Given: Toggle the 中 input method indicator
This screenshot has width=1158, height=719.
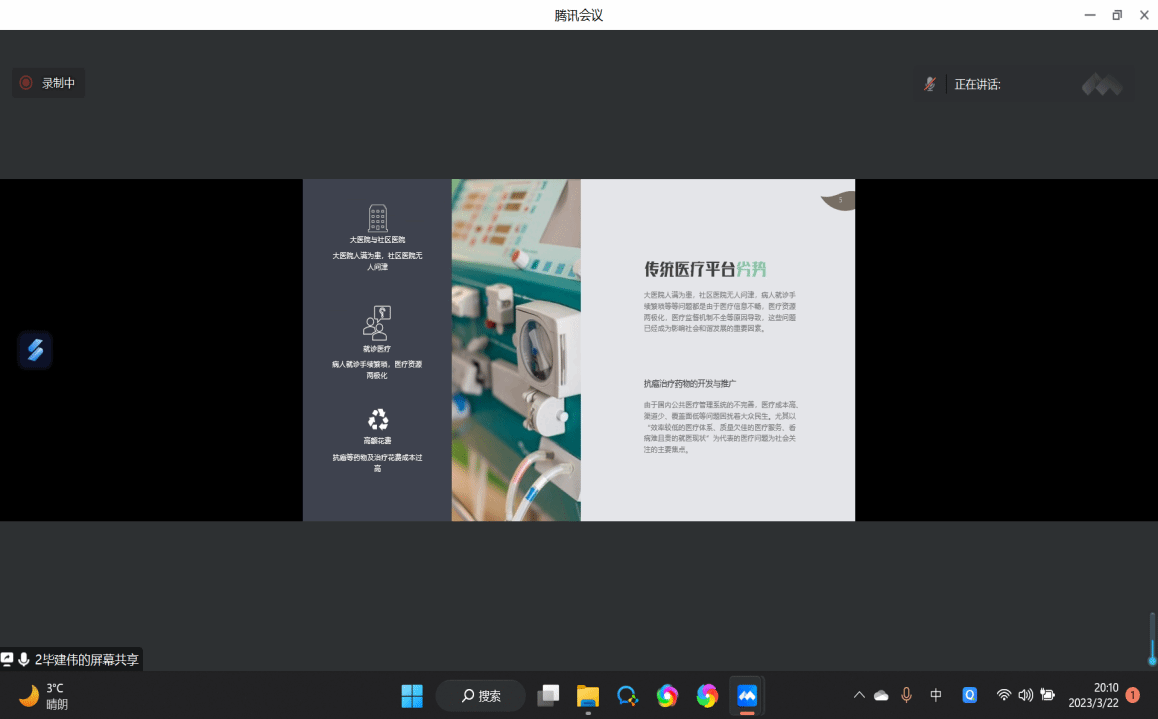Looking at the screenshot, I should tap(936, 695).
